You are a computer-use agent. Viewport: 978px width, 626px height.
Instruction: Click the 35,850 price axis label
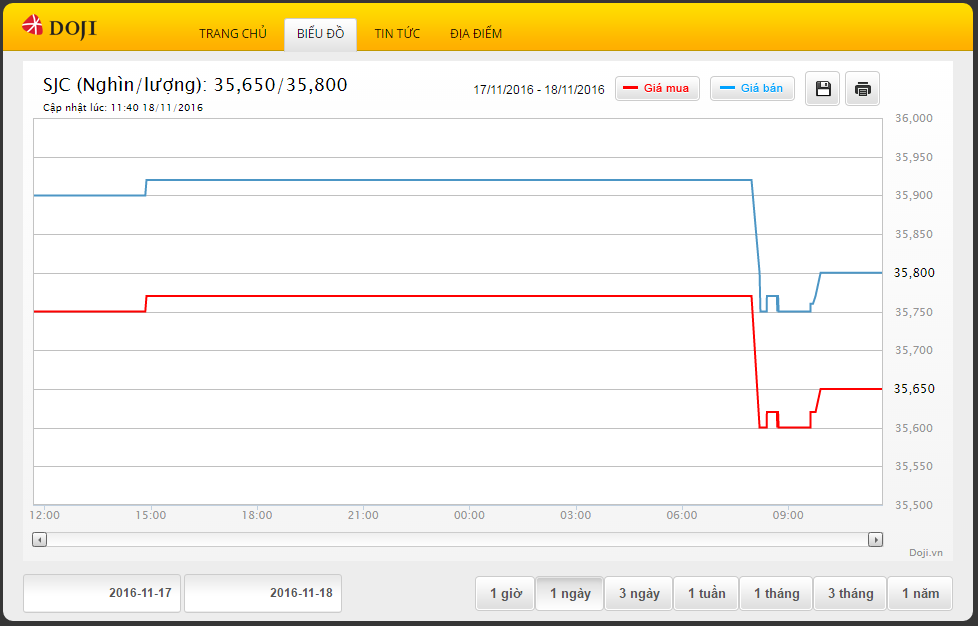pyautogui.click(x=914, y=234)
